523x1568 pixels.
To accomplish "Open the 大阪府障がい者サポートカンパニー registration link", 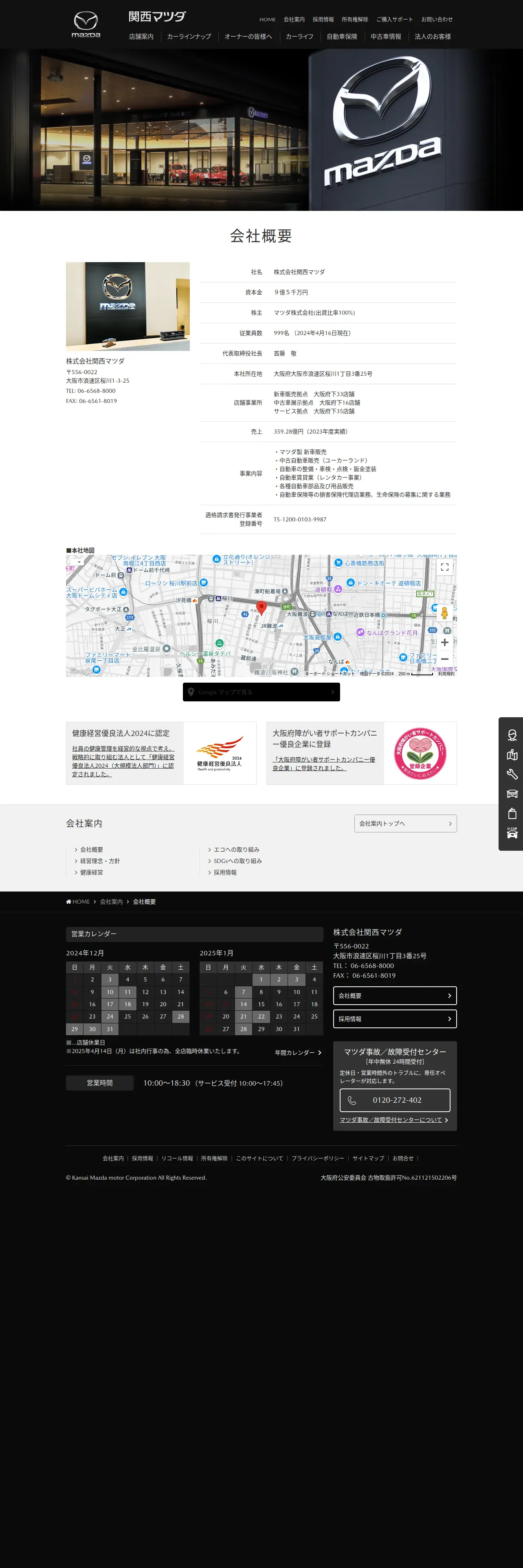I will point(323,763).
